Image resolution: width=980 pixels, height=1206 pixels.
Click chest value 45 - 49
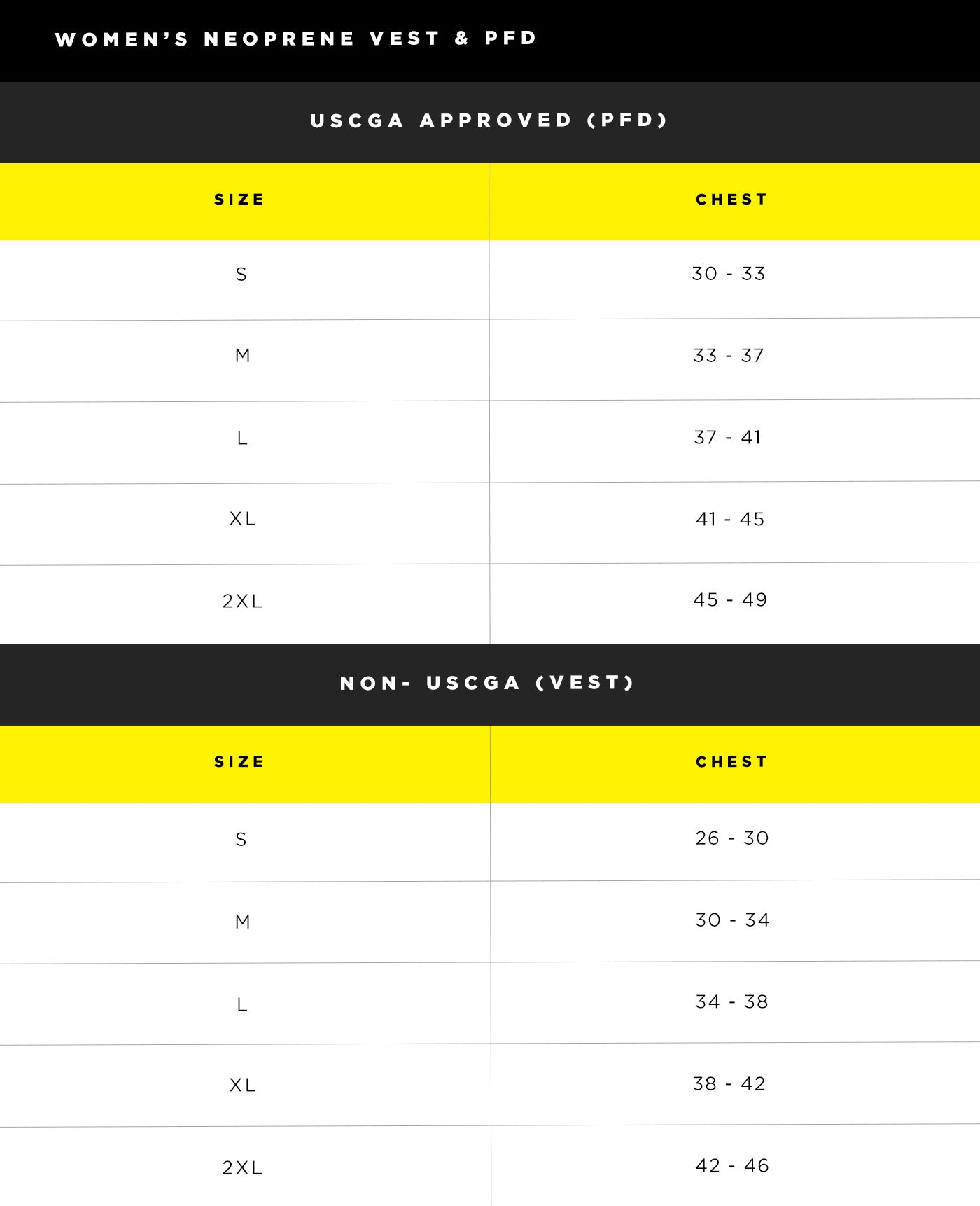(730, 599)
